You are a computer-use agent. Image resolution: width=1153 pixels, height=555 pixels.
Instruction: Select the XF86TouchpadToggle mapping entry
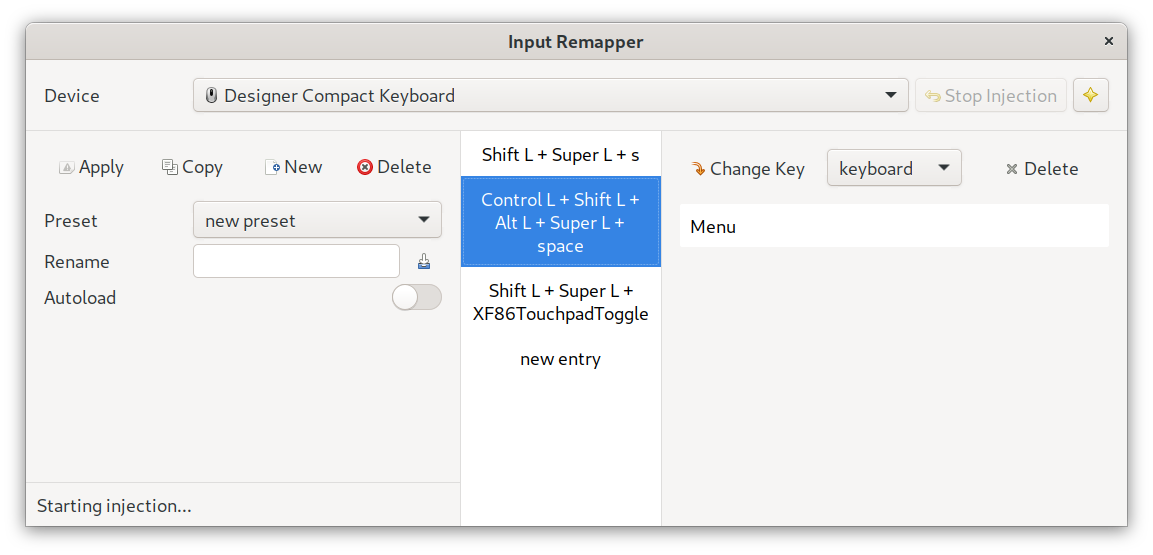click(560, 303)
